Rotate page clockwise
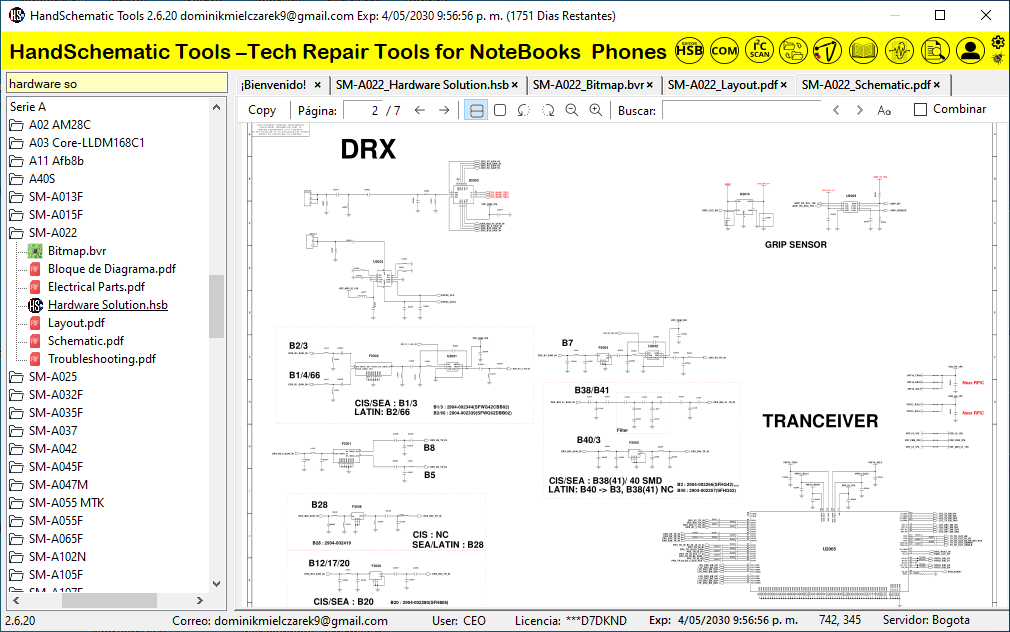The width and height of the screenshot is (1010, 632). tap(548, 110)
